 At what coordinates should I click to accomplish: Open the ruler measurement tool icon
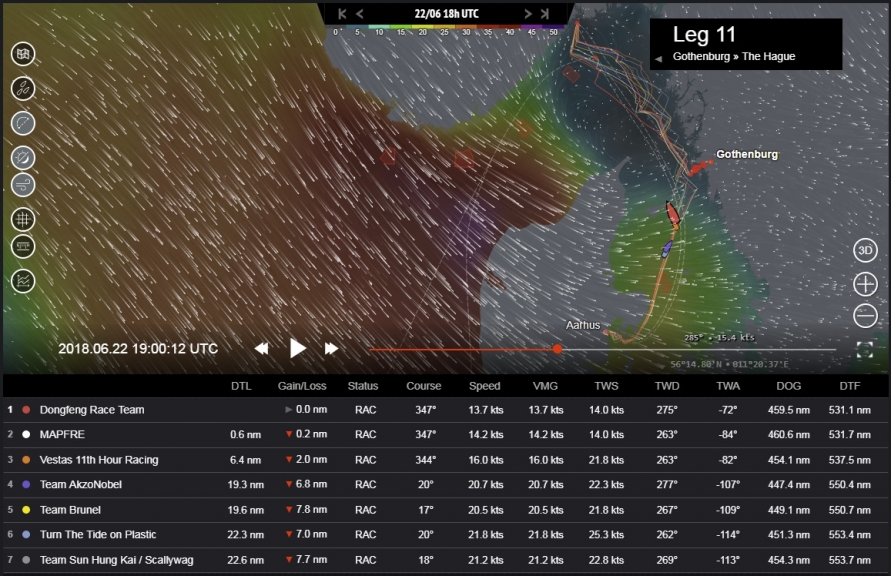click(23, 247)
